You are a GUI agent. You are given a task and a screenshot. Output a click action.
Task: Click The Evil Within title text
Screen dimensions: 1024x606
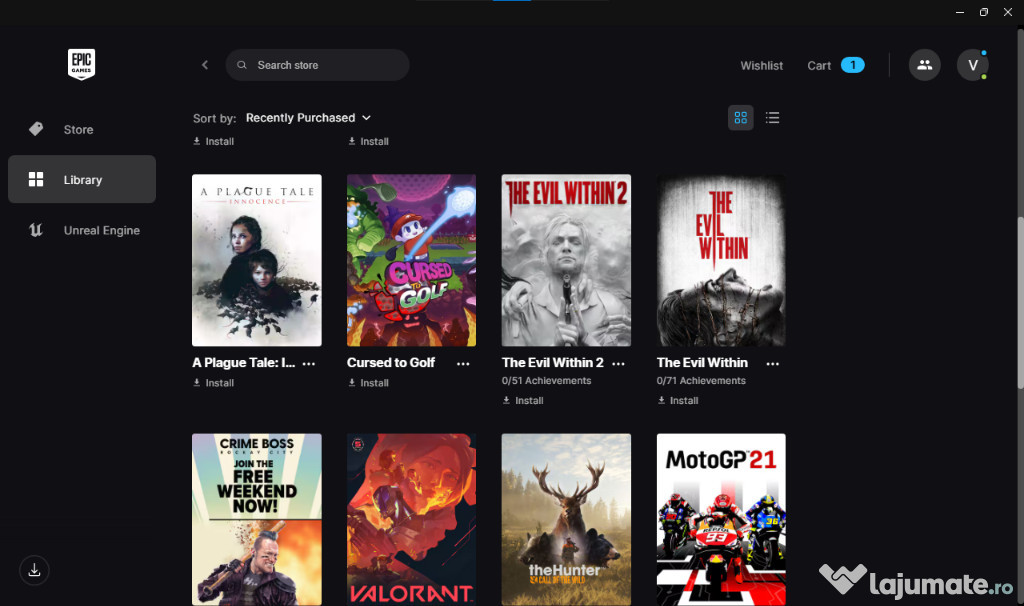pos(702,362)
